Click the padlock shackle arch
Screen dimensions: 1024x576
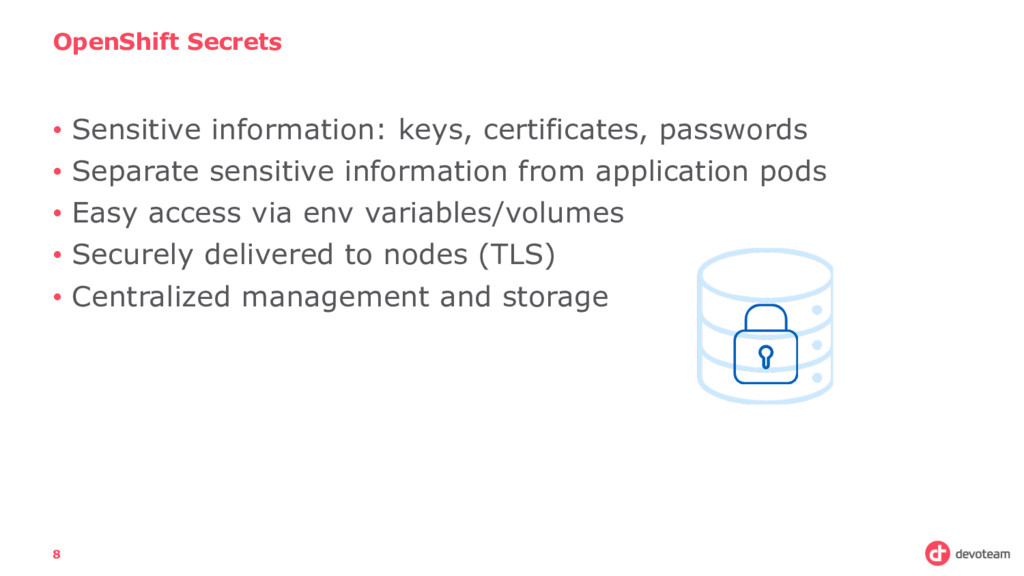(765, 317)
